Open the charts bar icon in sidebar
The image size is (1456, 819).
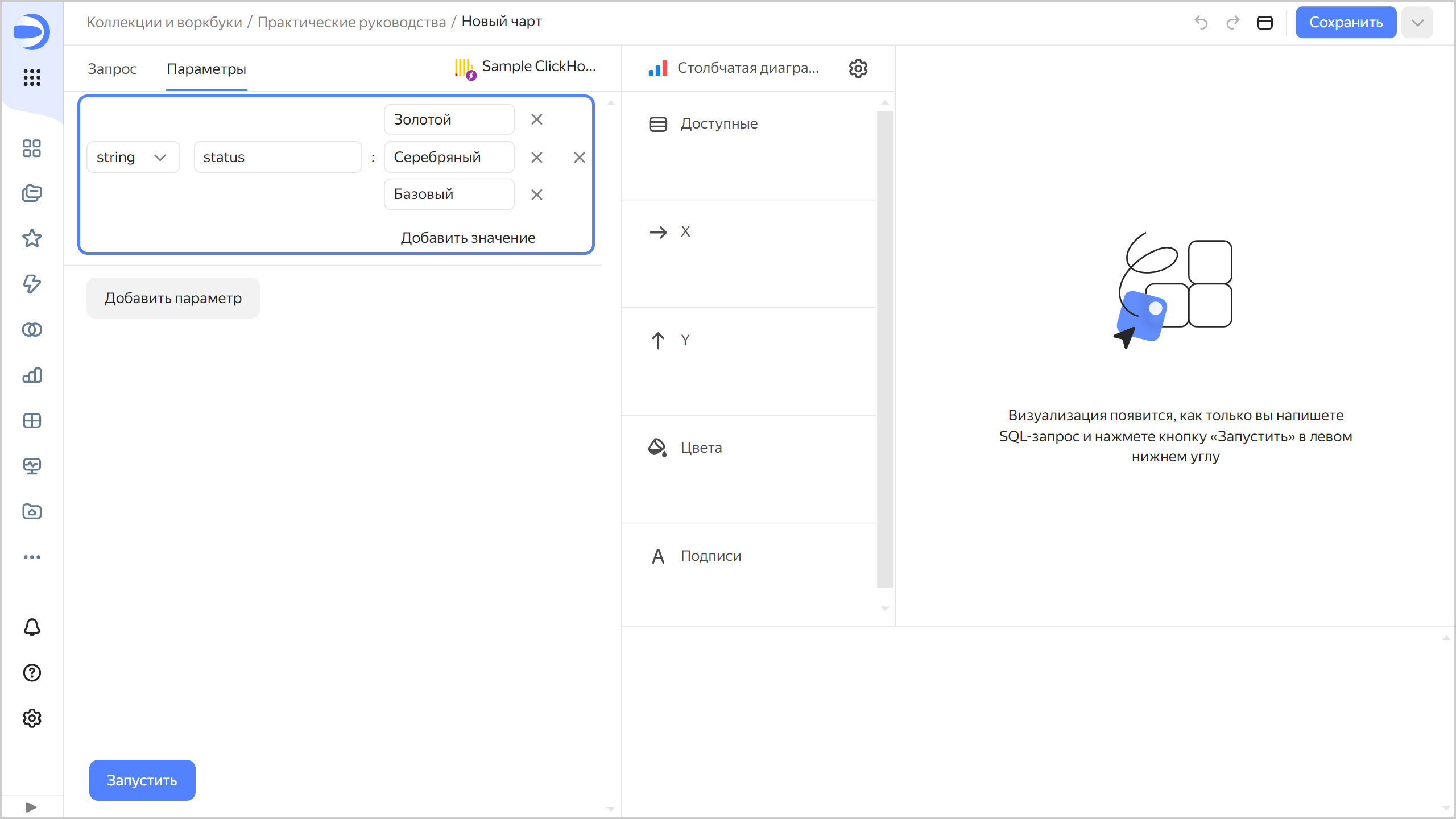pyautogui.click(x=32, y=375)
